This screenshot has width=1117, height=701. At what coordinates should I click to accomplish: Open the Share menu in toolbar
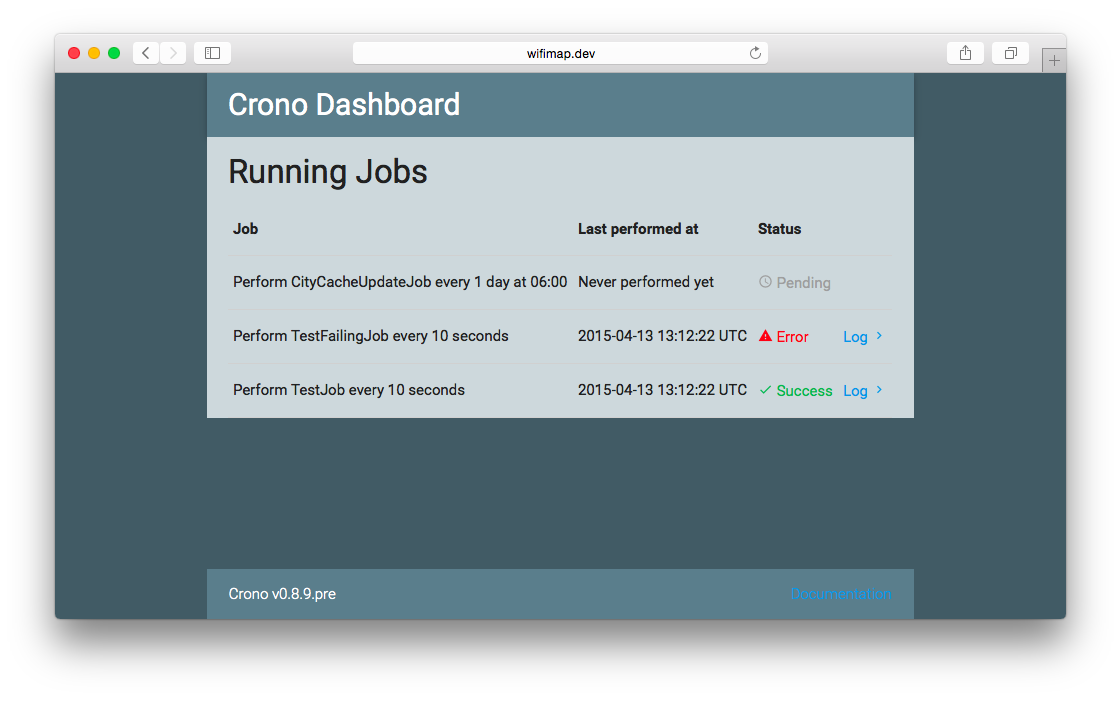click(965, 53)
